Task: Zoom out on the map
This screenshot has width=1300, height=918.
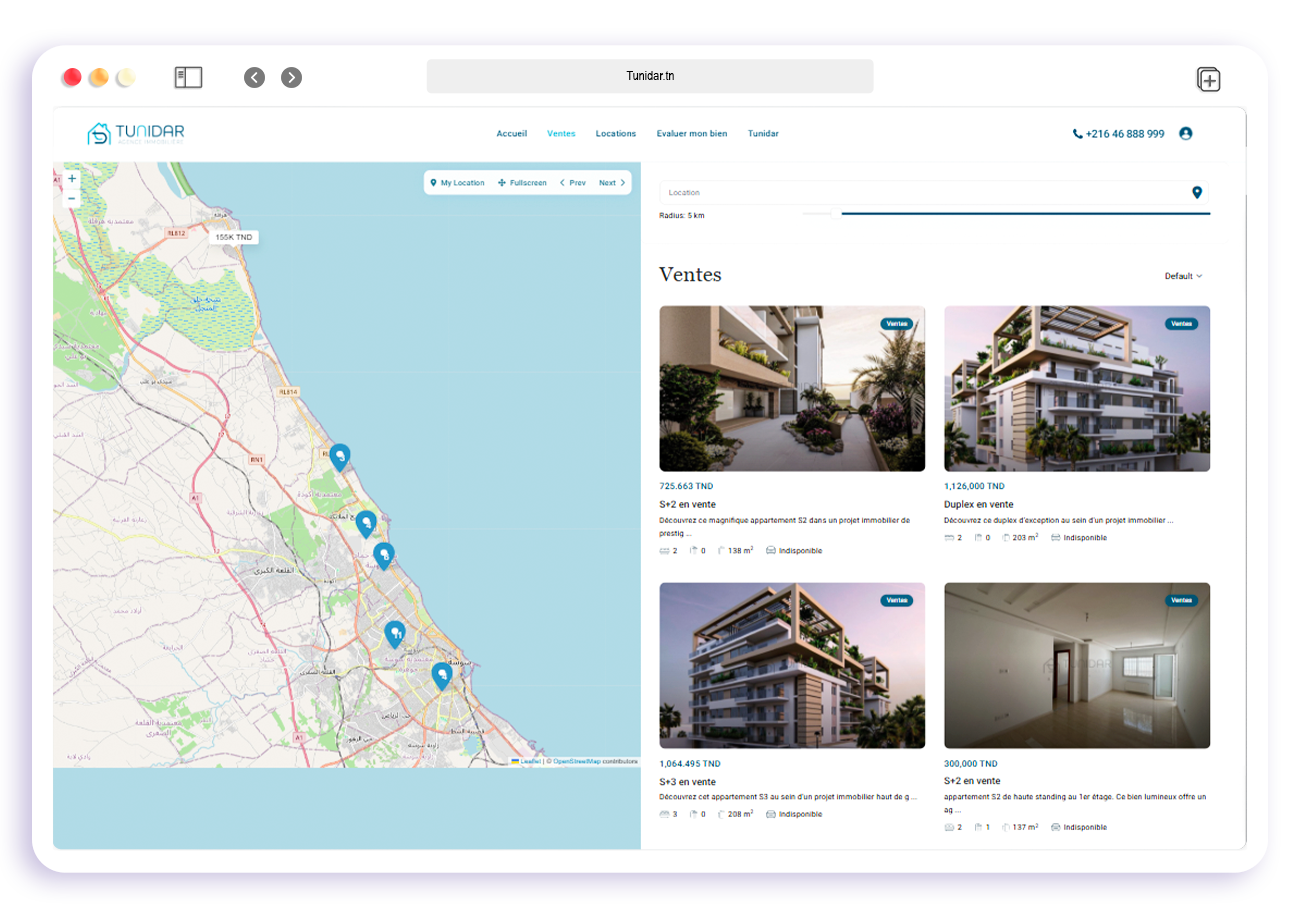Action: 72,198
